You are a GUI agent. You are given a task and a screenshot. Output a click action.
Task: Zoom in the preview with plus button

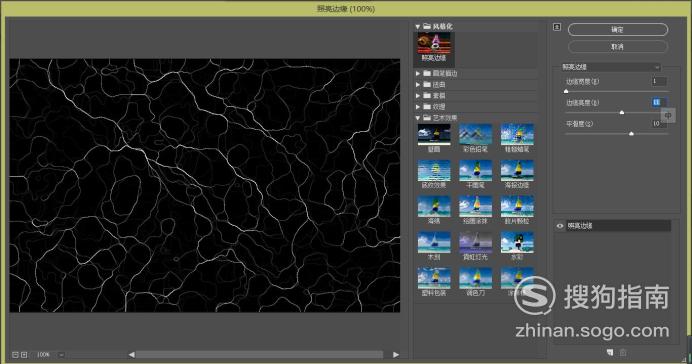pos(24,355)
